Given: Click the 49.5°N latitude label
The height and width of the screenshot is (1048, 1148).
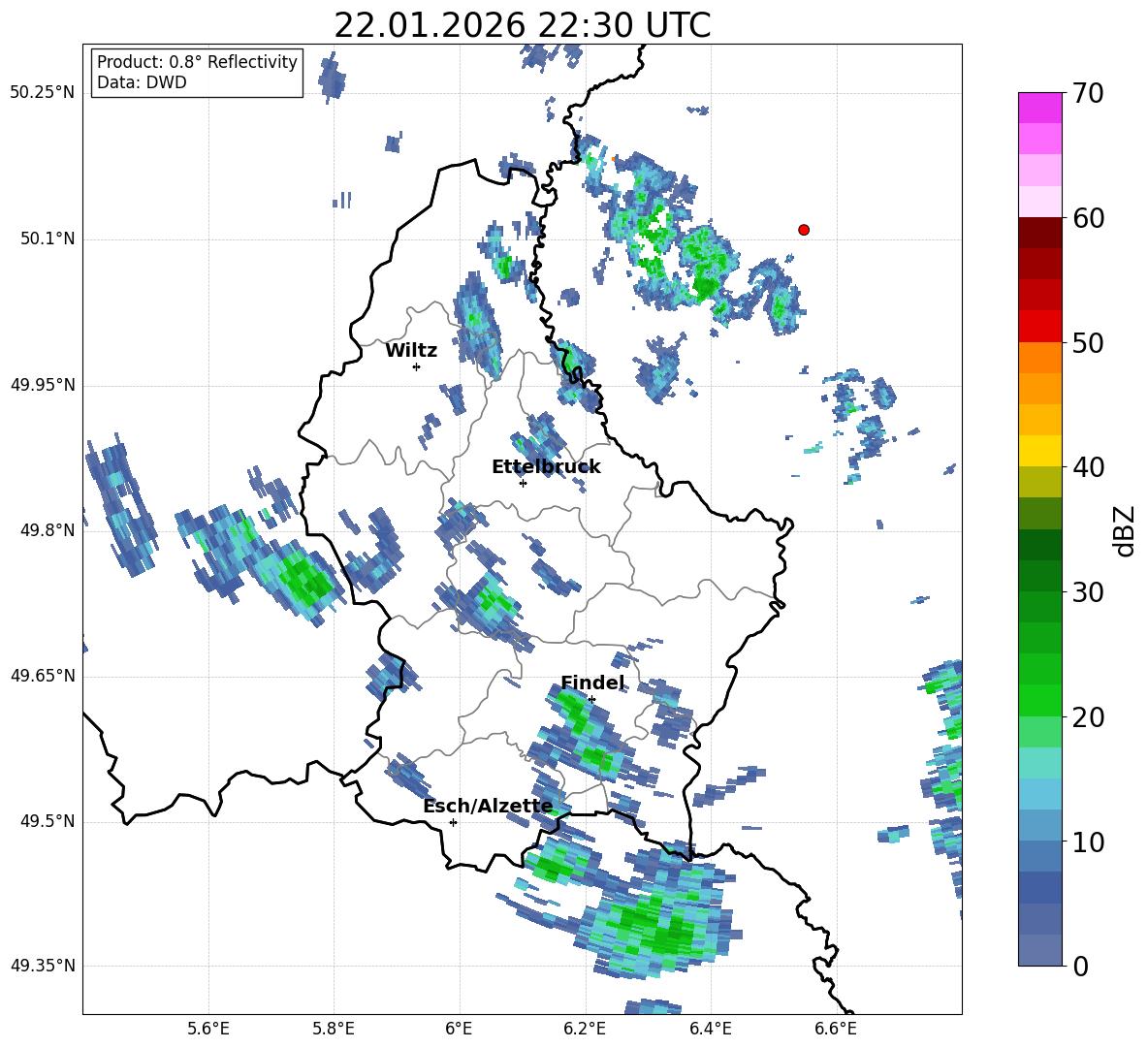Looking at the screenshot, I should coord(48,821).
